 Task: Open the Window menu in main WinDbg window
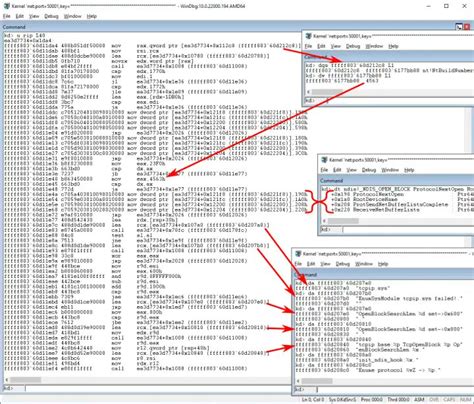[72, 16]
